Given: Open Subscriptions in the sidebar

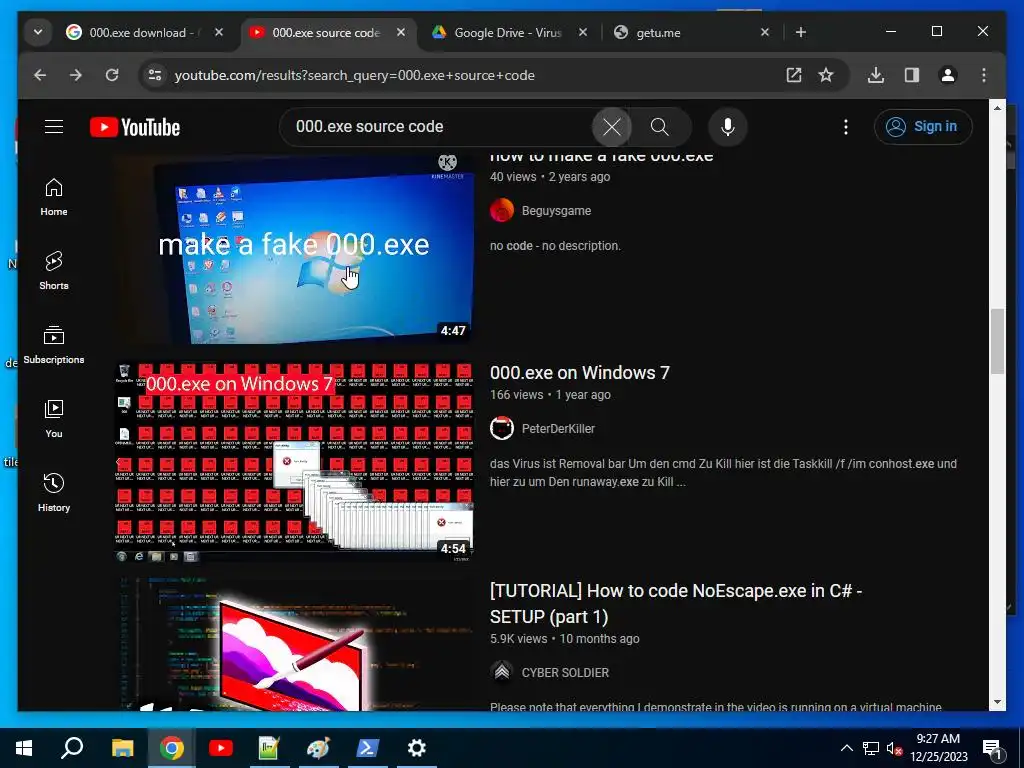Looking at the screenshot, I should click(x=54, y=345).
